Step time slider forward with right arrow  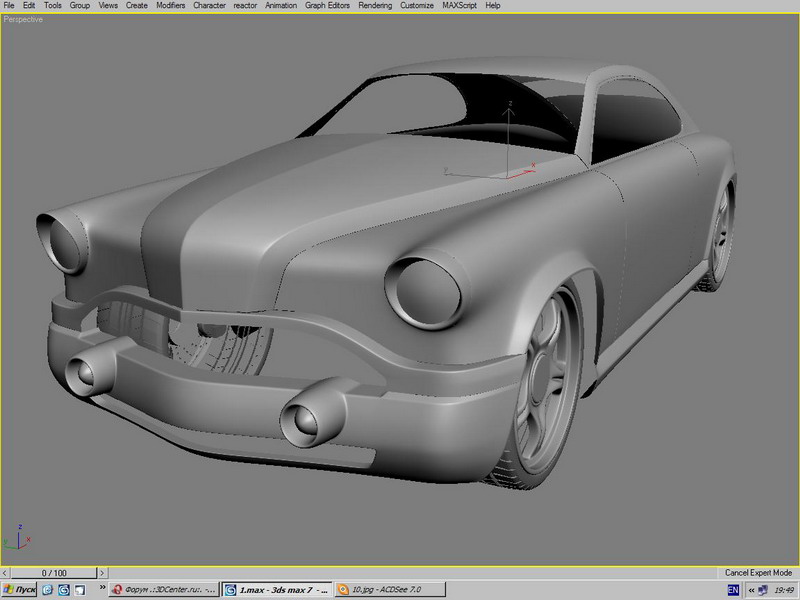point(102,573)
